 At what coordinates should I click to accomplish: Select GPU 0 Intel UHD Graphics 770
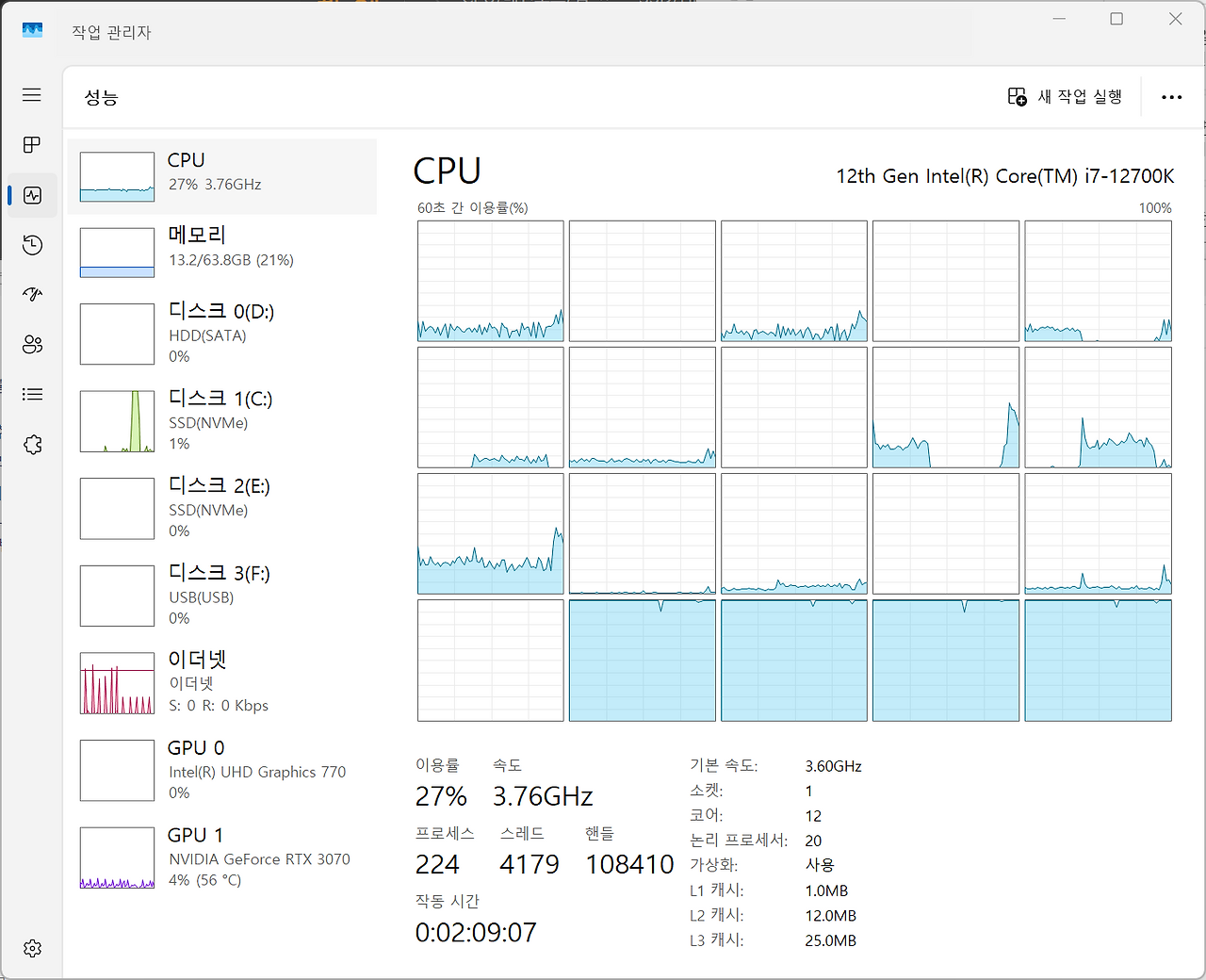[222, 770]
